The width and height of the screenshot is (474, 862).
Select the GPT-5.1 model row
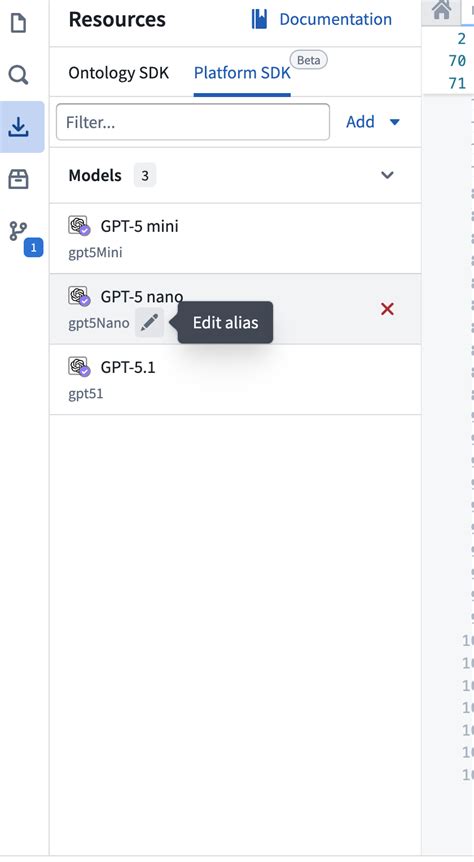point(235,380)
